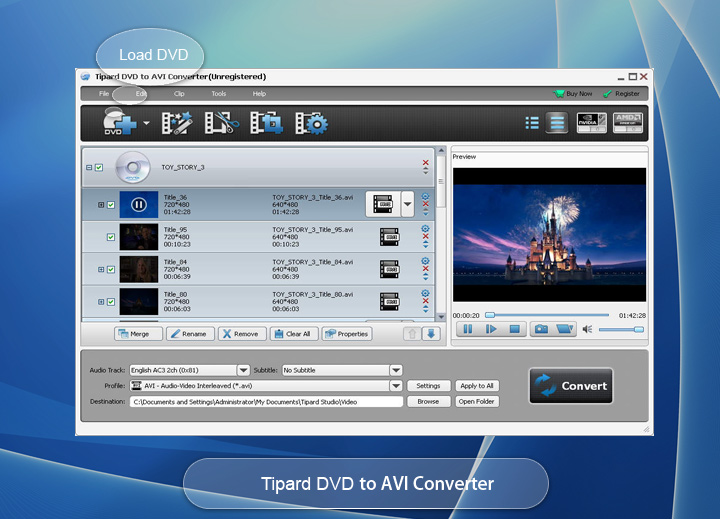
Task: Click the Title_36 pause thumbnail
Action: click(x=139, y=204)
